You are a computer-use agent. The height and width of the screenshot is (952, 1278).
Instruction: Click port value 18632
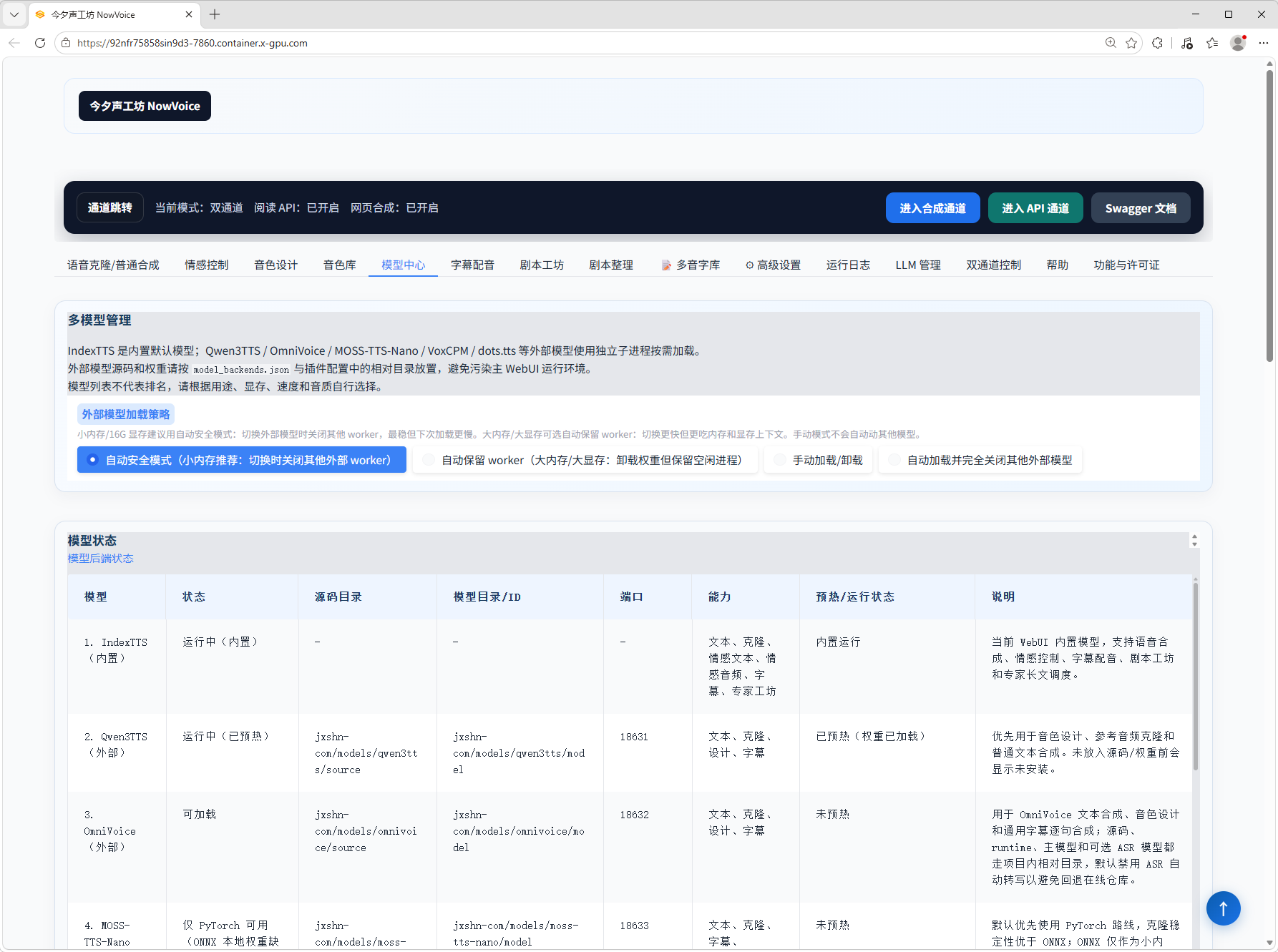point(634,815)
